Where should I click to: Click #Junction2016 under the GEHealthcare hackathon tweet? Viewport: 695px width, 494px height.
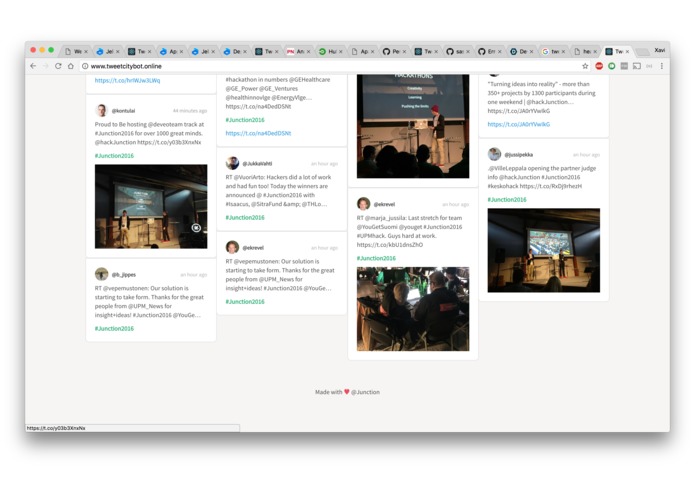[x=245, y=120]
